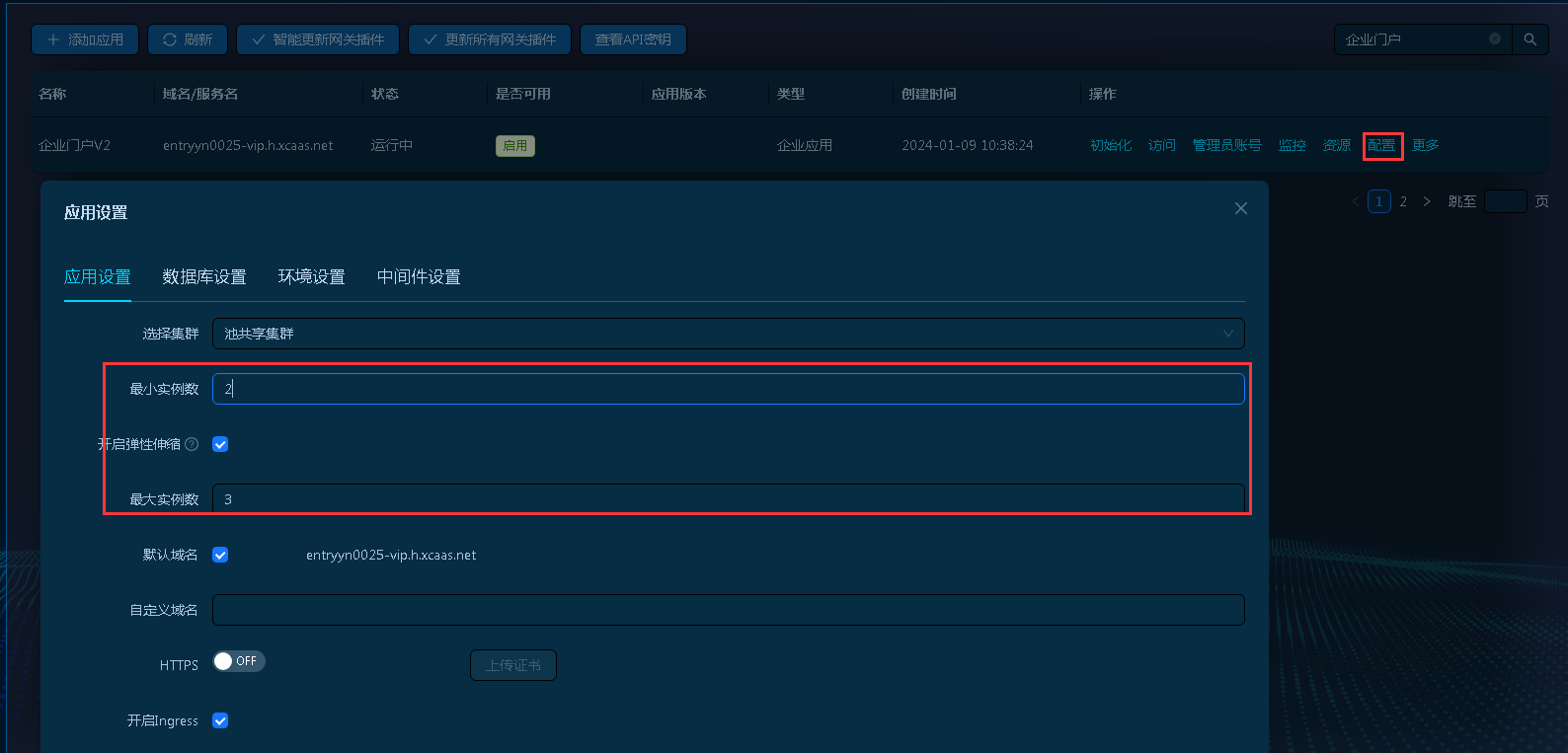Click 查看API密钥 button
1568x753 pixels.
pos(633,39)
